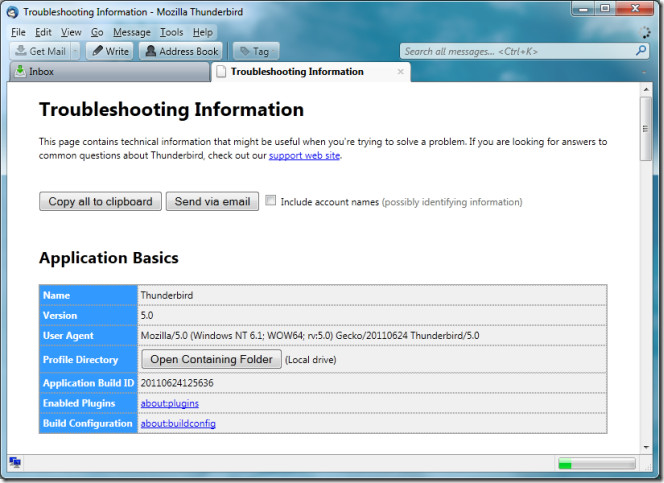Viewport: 664px width, 483px height.
Task: Click the Write button
Action: point(111,51)
